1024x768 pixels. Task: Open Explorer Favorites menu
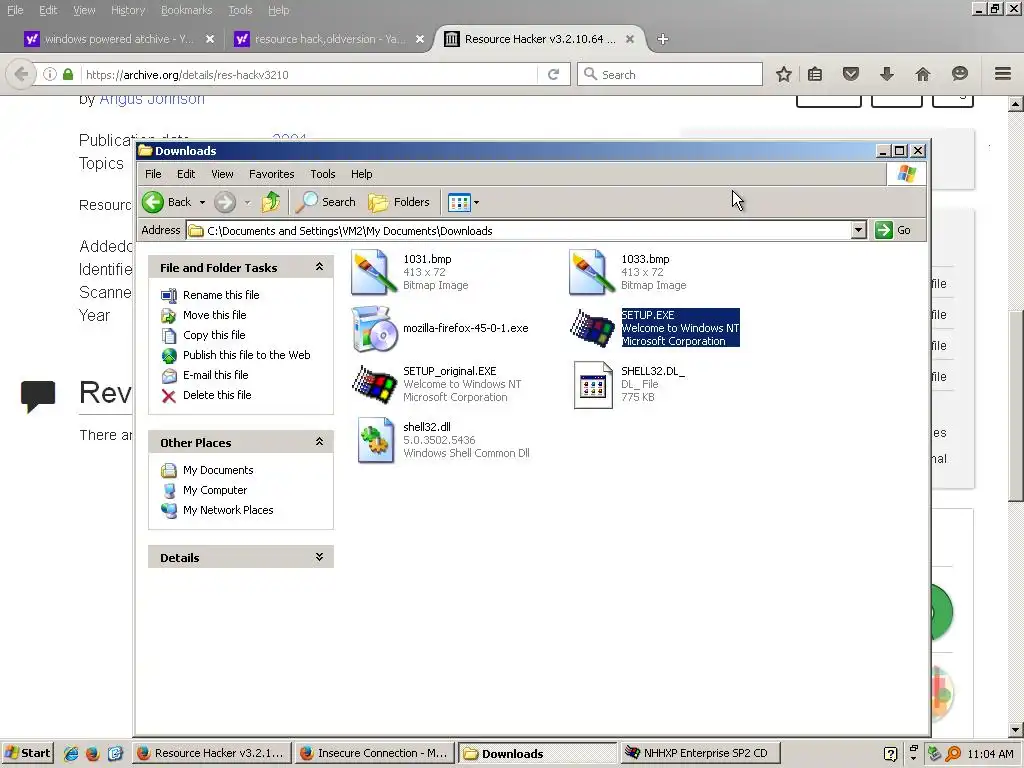click(x=272, y=174)
